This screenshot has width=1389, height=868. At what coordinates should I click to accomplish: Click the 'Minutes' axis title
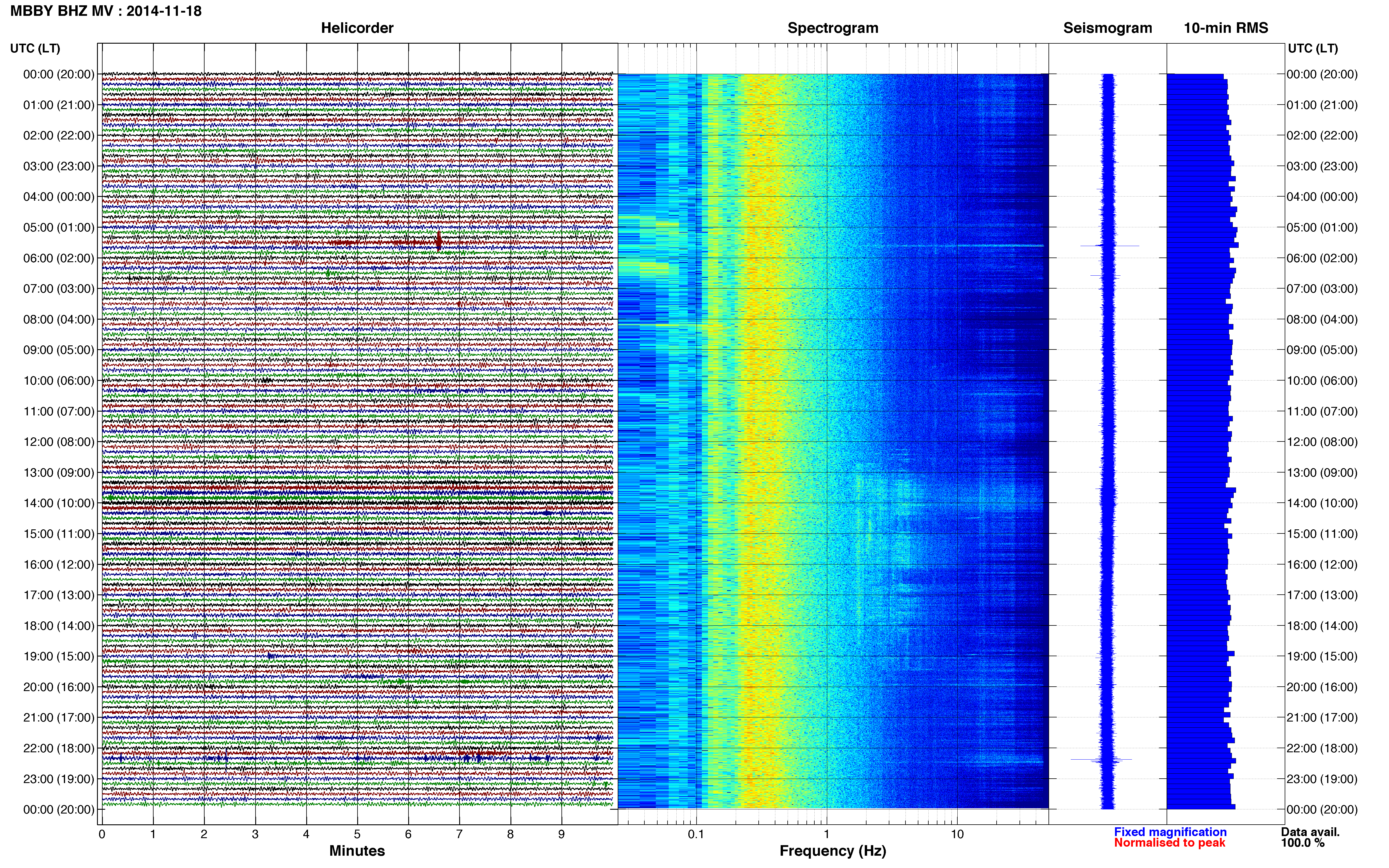[357, 851]
